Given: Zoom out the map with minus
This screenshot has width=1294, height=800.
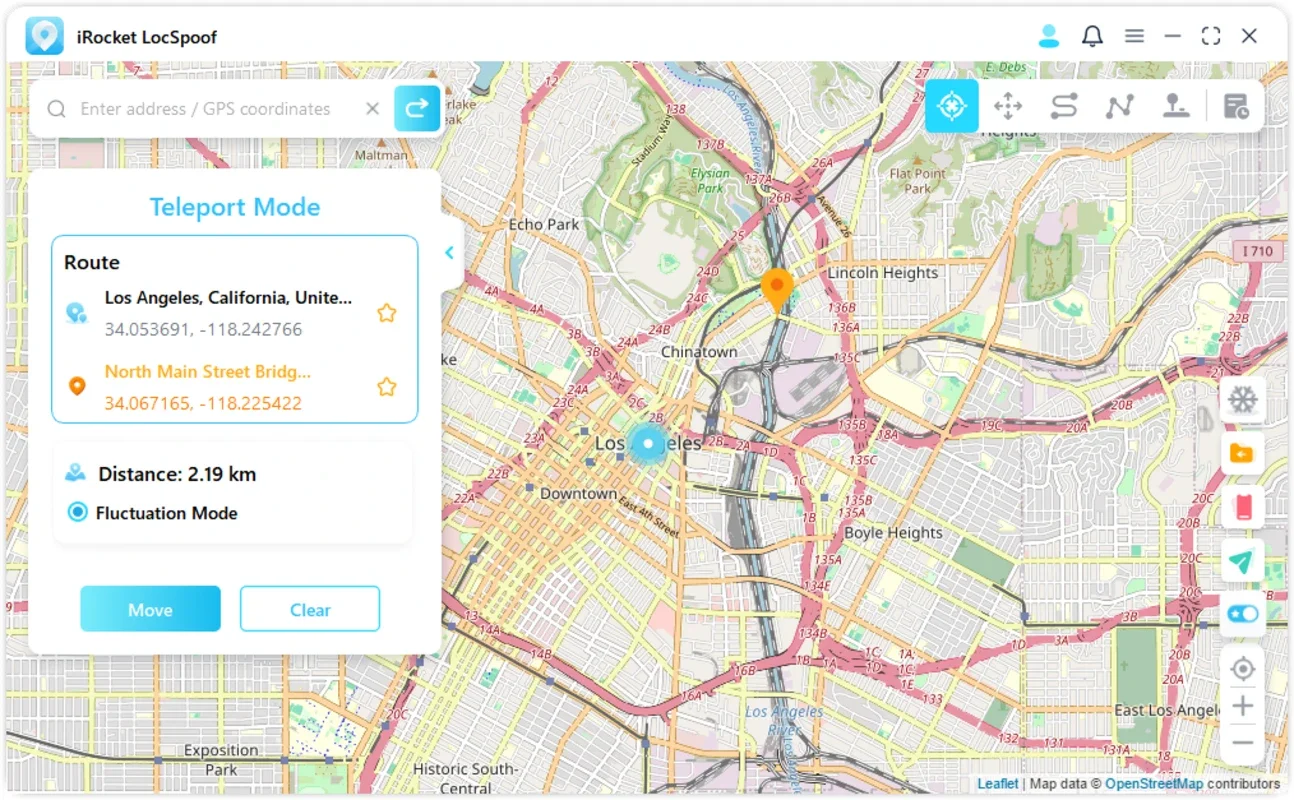Looking at the screenshot, I should (x=1242, y=743).
